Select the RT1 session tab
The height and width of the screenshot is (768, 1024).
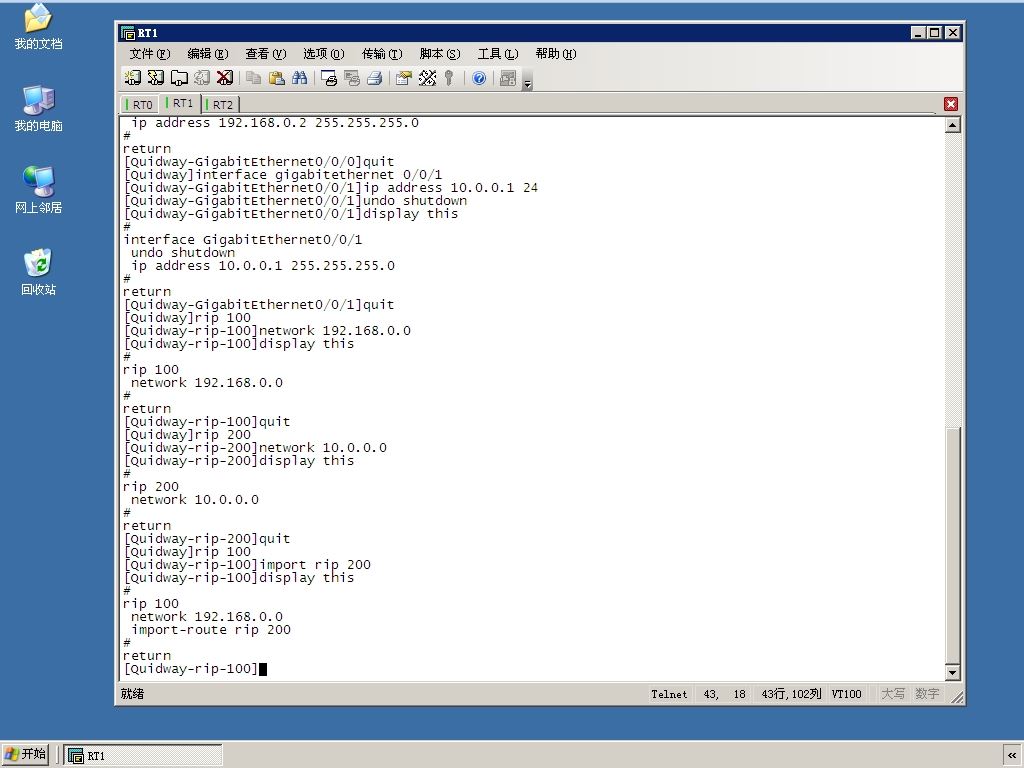180,103
